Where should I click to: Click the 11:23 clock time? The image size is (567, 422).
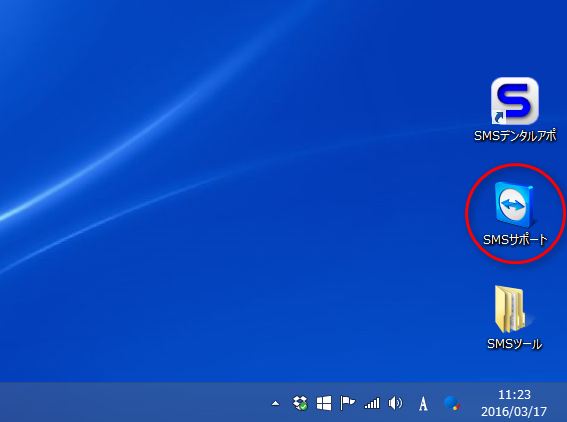coord(514,395)
